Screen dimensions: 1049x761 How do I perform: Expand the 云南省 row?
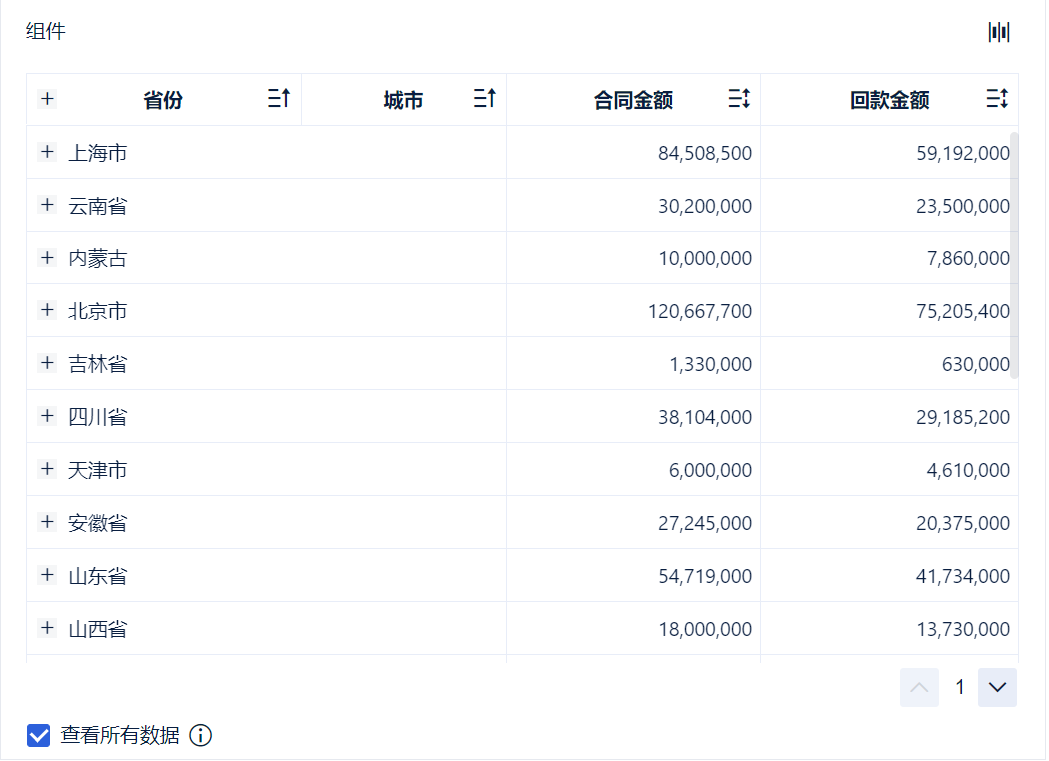tap(47, 205)
